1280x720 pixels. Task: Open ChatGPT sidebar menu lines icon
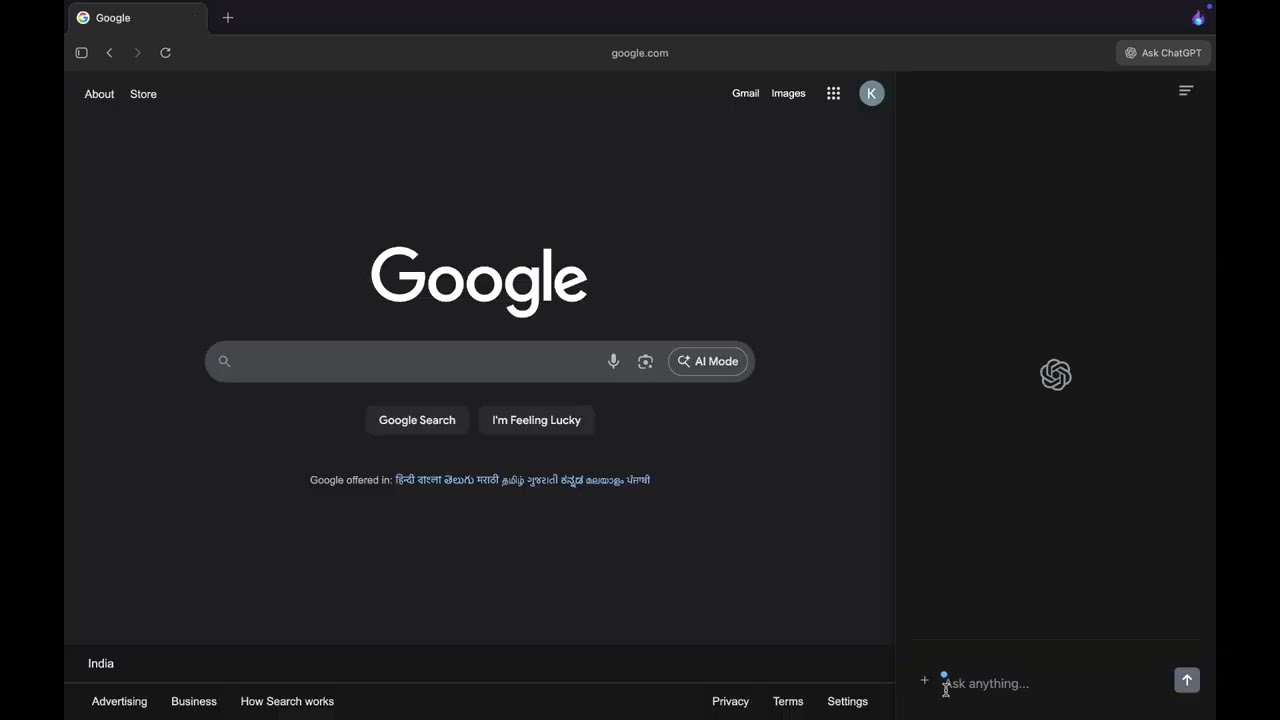click(x=1186, y=91)
